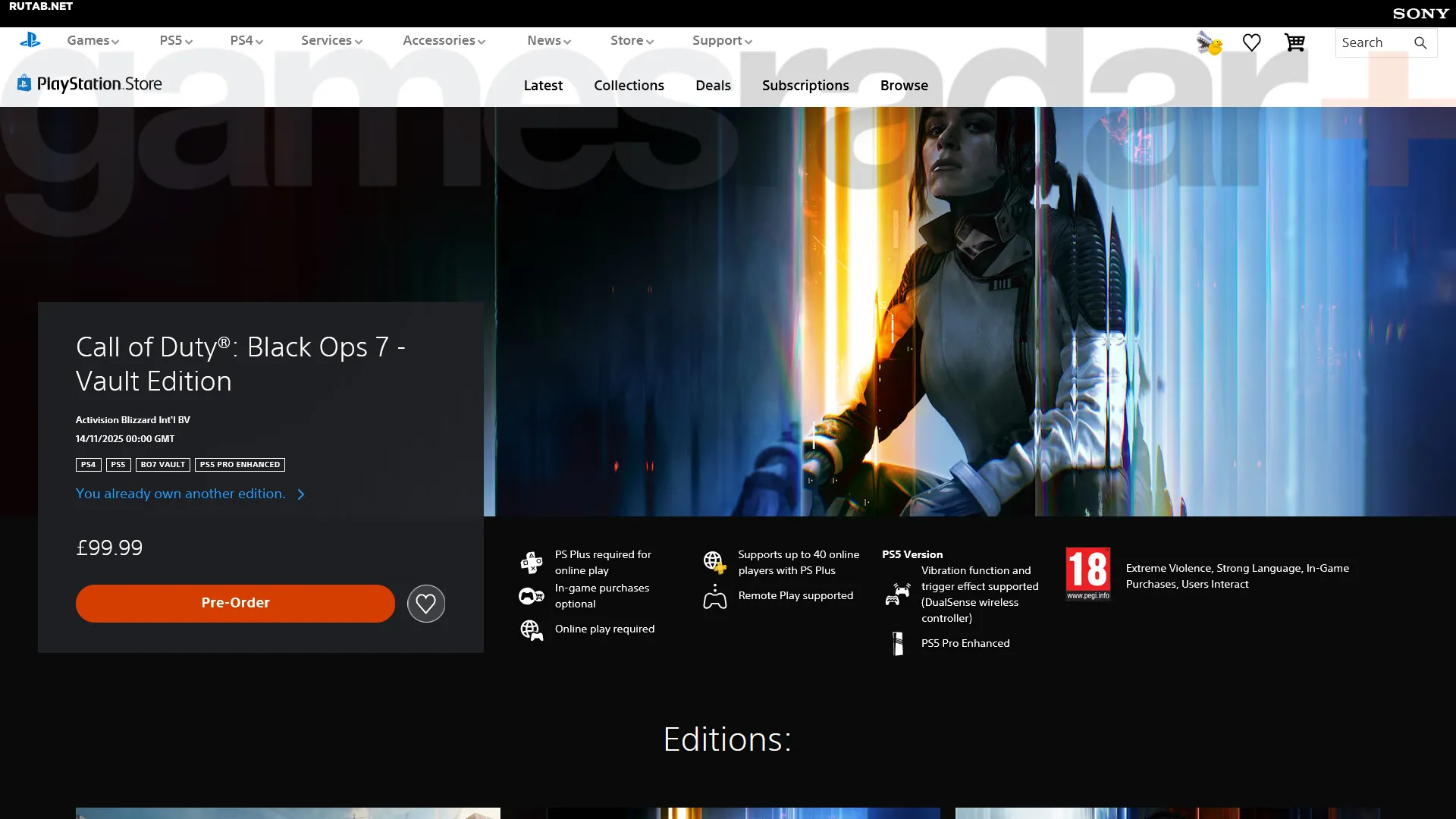Click the hero artwork of the female operator
1456x819 pixels.
974,311
